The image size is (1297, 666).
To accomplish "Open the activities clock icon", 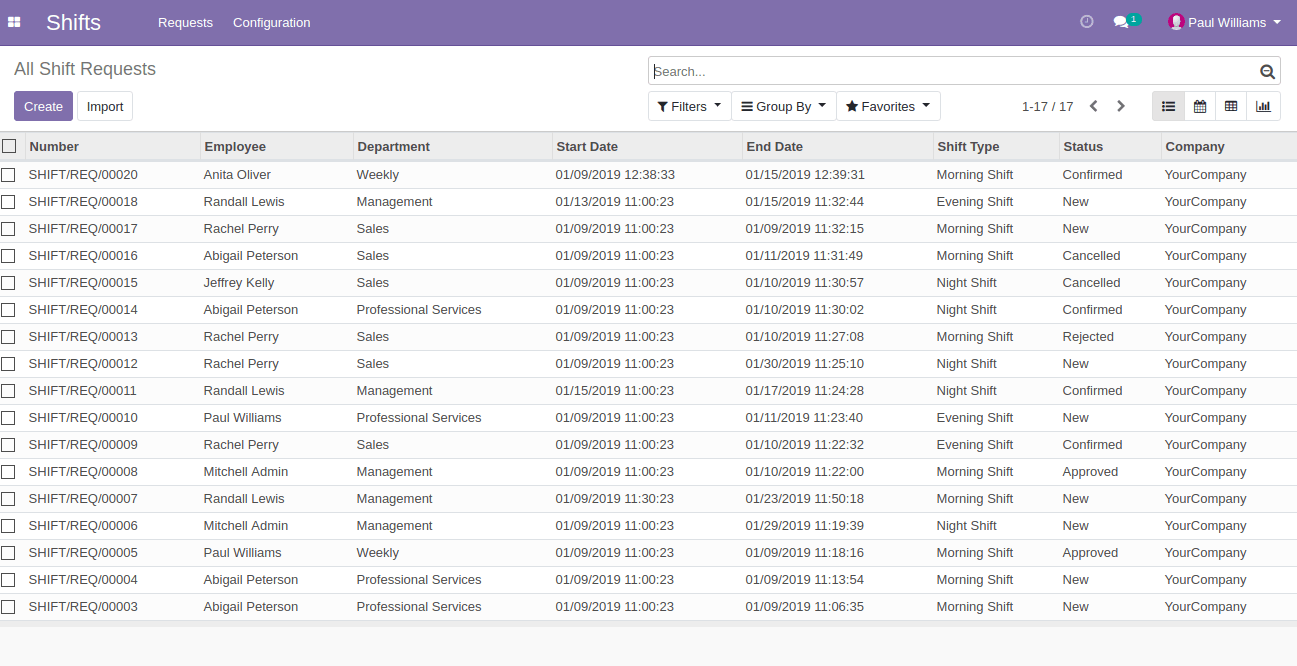I will [1087, 22].
